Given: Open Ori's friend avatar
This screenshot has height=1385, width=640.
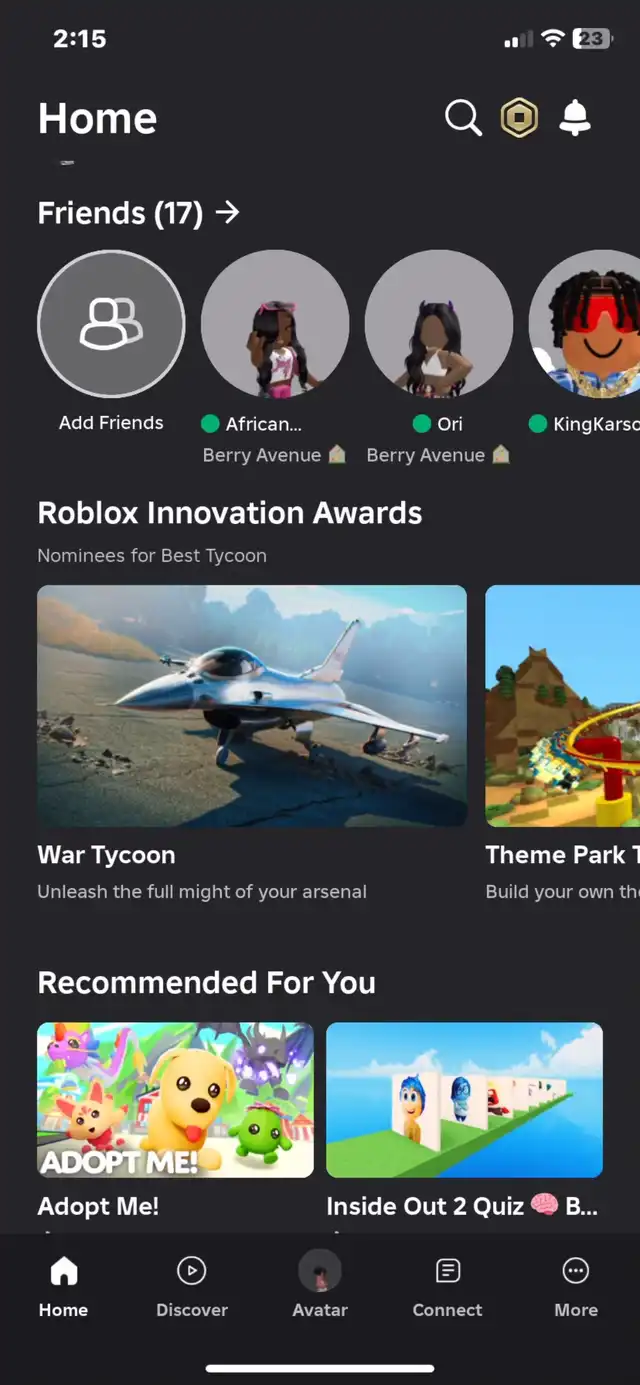Looking at the screenshot, I should (439, 324).
